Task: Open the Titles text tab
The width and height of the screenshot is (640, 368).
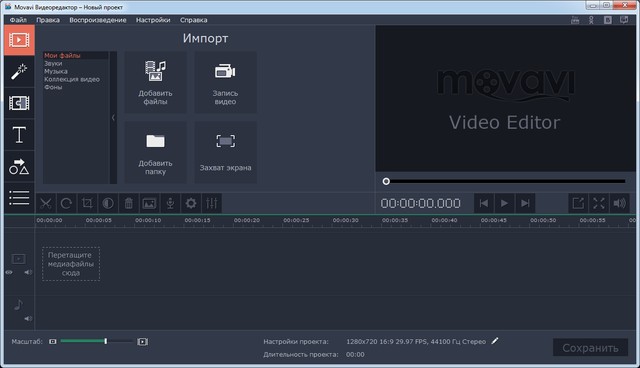Action: click(19, 135)
